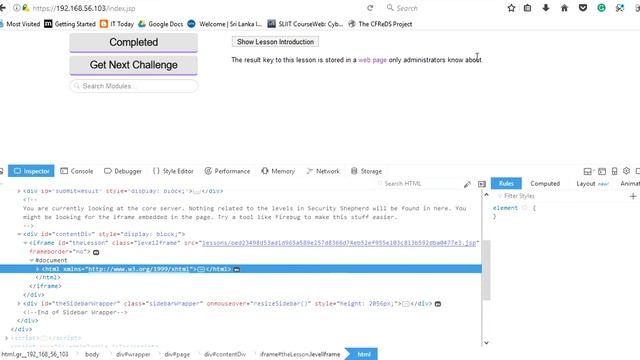
Task: Click the iframe lessons src link
Action: [x=339, y=243]
